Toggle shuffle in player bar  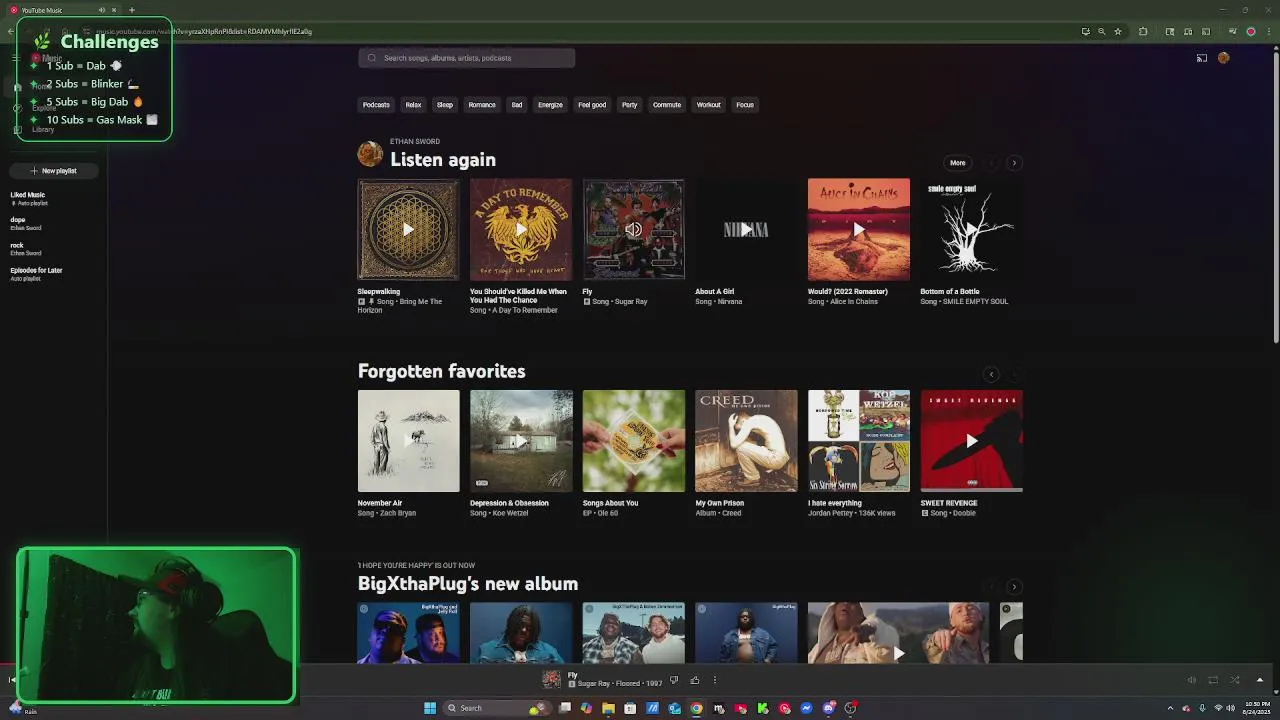(1235, 680)
